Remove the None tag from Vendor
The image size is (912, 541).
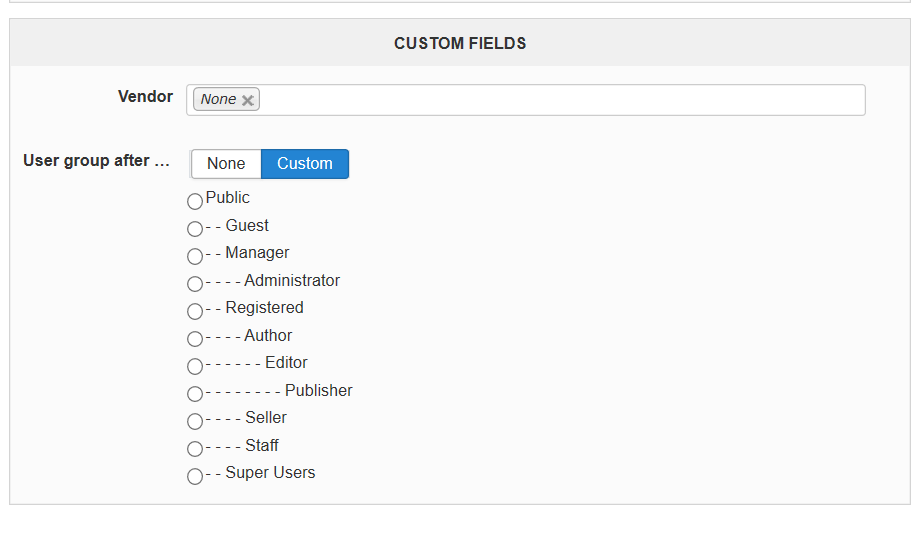tap(248, 100)
